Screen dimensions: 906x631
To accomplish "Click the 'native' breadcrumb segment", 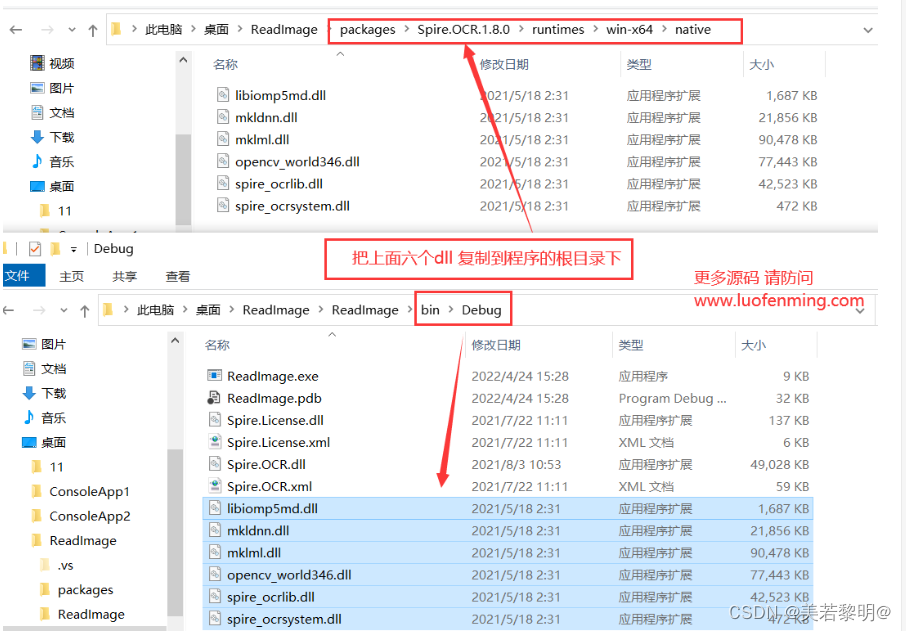I will [x=693, y=29].
